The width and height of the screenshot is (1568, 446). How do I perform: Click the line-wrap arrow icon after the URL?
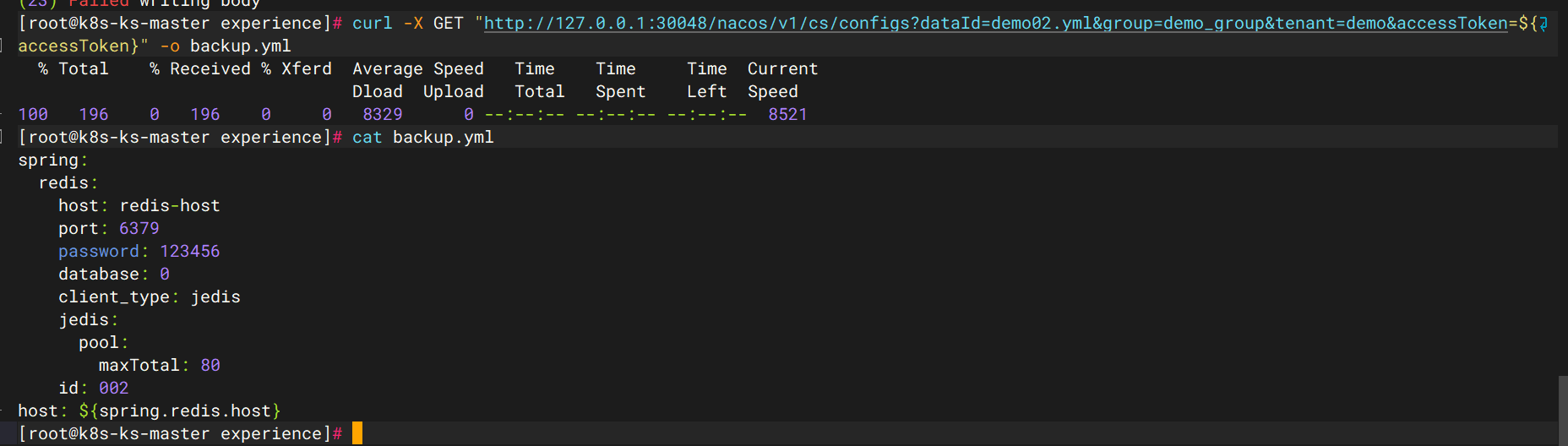(x=1543, y=24)
